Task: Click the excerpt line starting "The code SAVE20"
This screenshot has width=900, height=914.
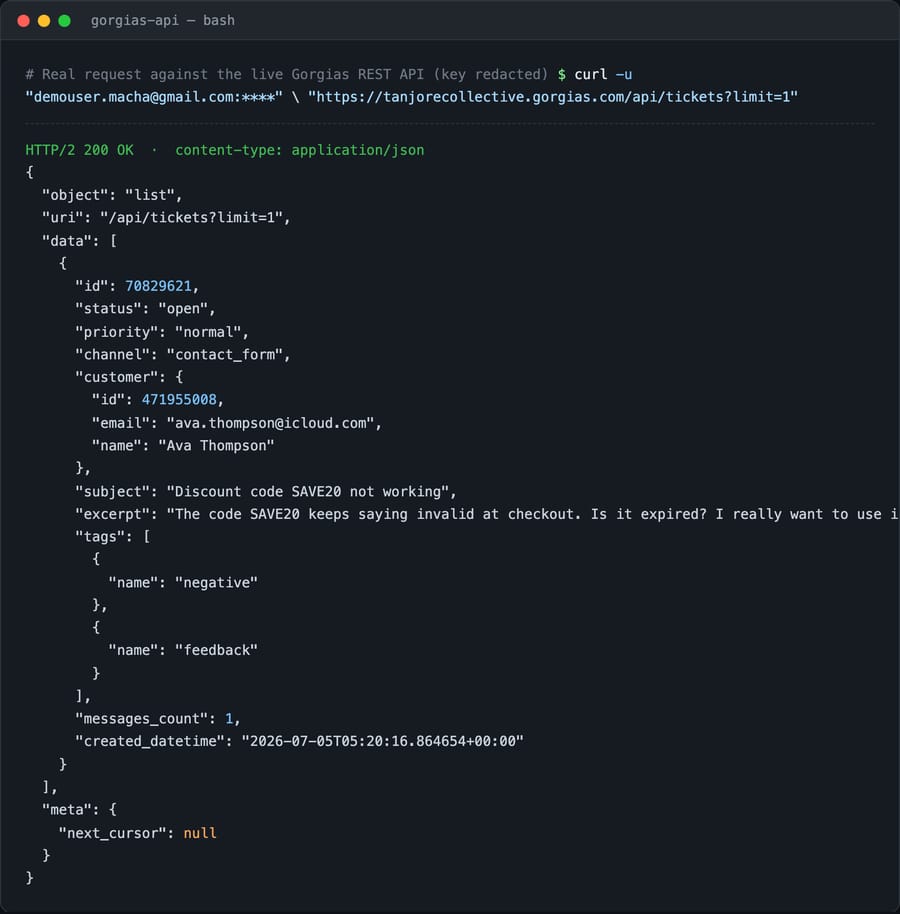Action: click(x=487, y=514)
